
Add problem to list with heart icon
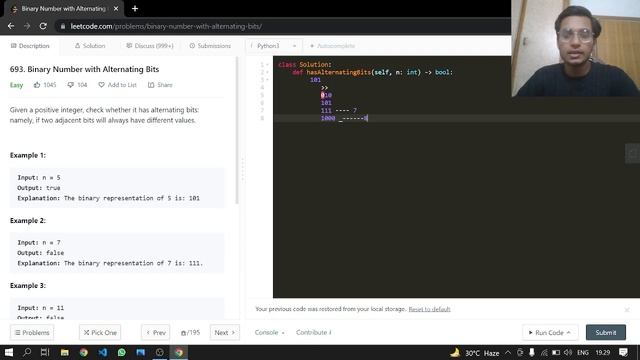(x=118, y=85)
